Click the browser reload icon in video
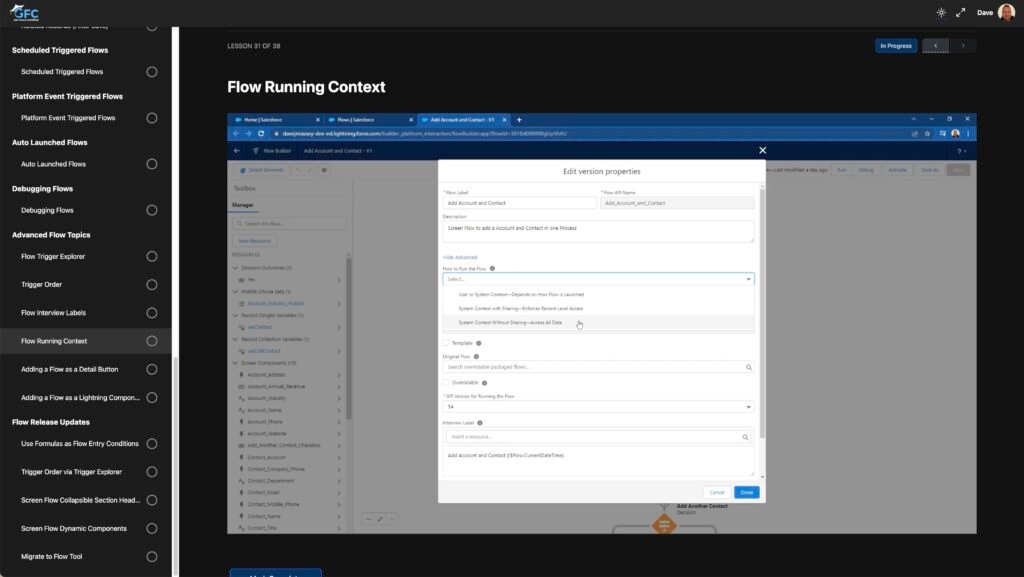Screen dimensions: 1024x577 [261, 134]
